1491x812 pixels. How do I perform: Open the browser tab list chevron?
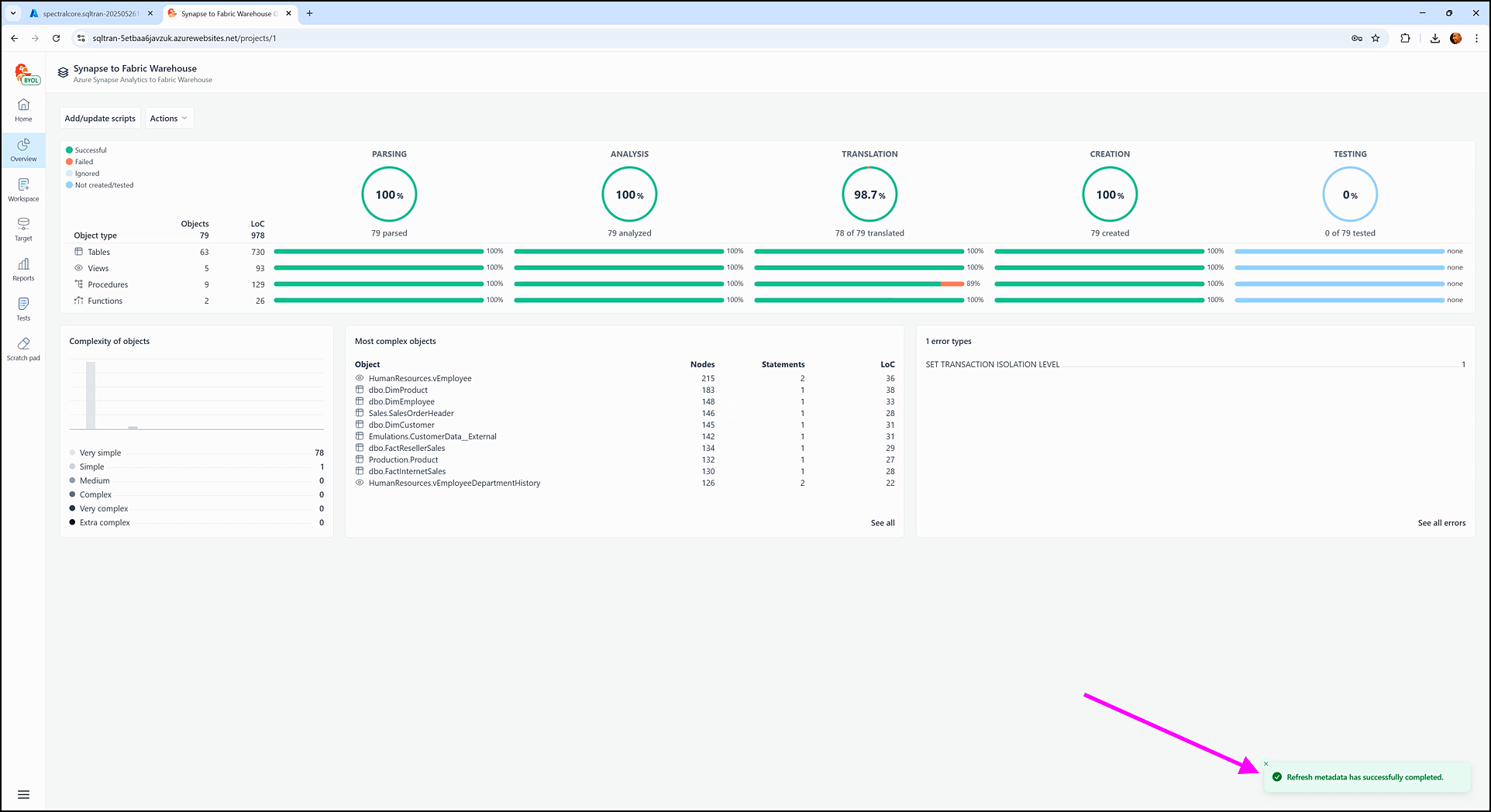click(x=13, y=13)
